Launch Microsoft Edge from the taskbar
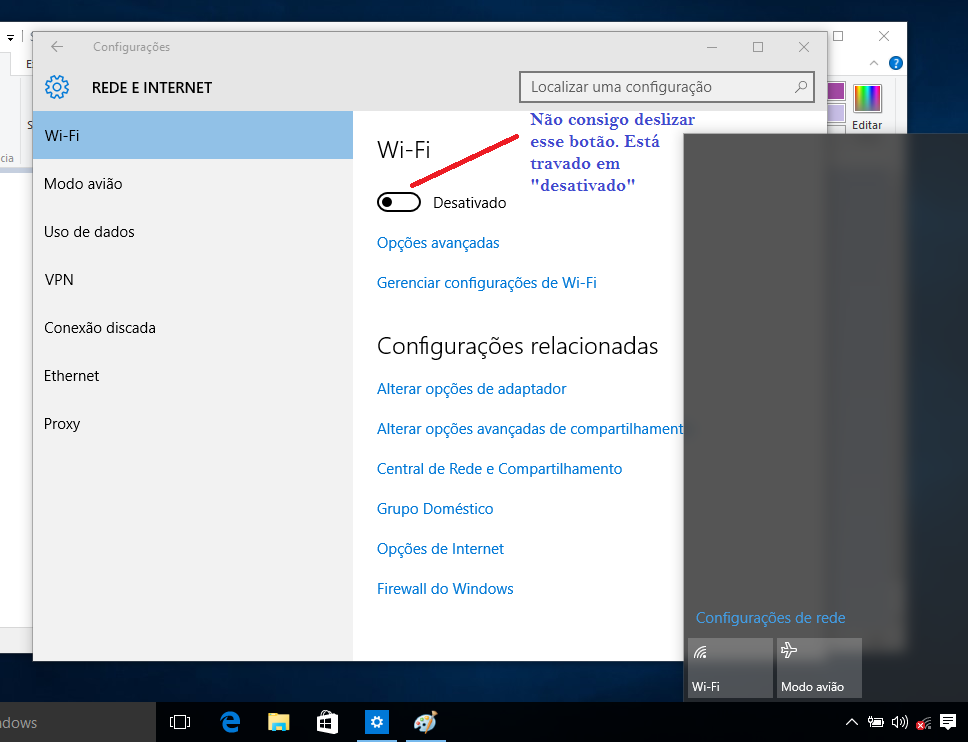This screenshot has width=968, height=742. coord(230,722)
